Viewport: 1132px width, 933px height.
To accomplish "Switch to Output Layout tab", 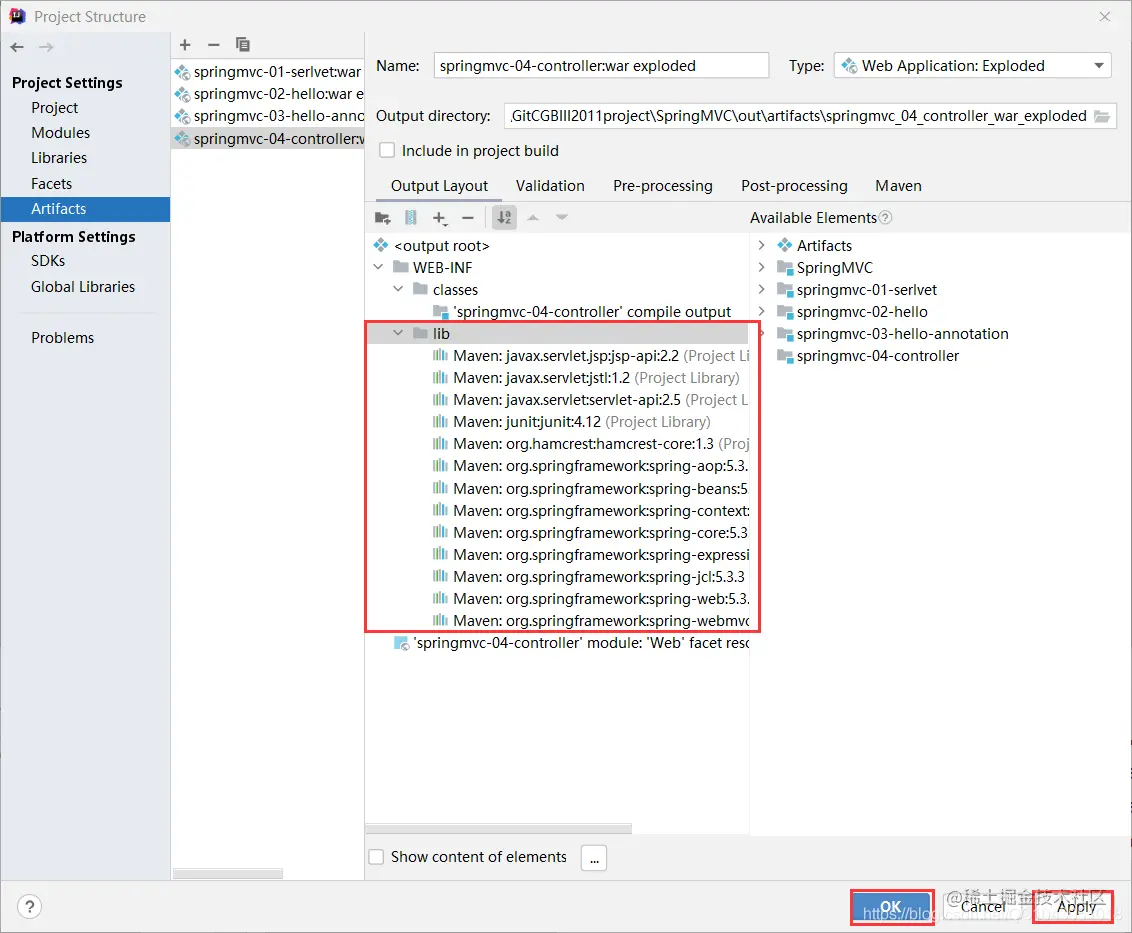I will click(x=439, y=186).
